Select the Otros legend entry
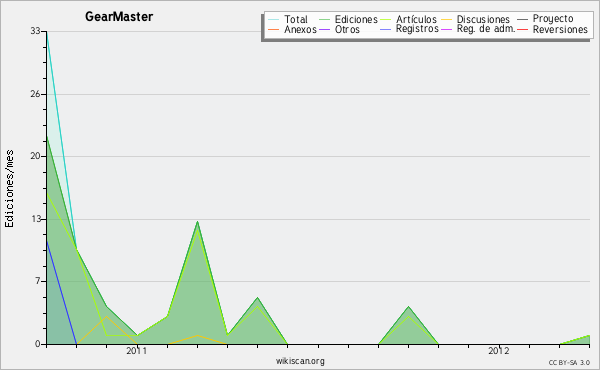This screenshot has width=600, height=370. tap(347, 29)
